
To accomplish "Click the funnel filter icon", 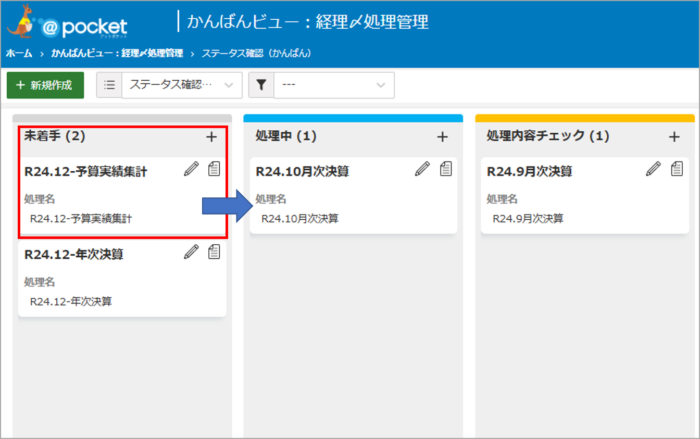I will pos(261,85).
